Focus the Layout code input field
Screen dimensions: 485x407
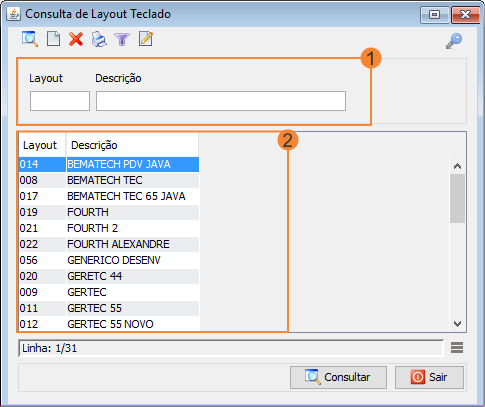[60, 101]
